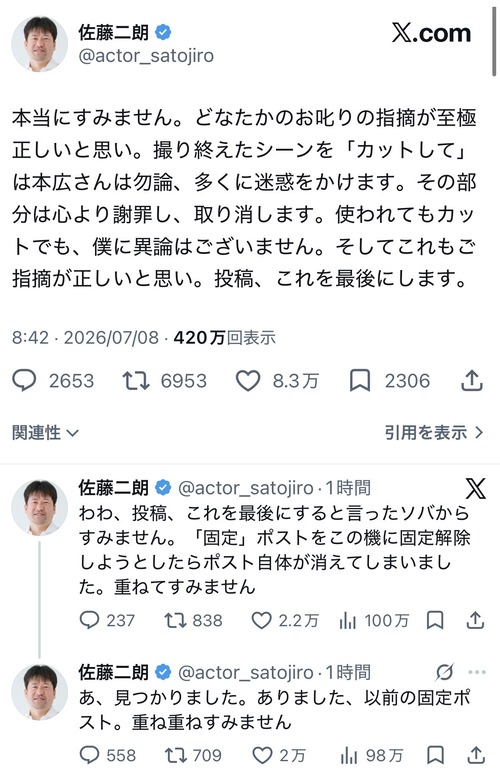Image resolution: width=500 pixels, height=779 pixels.
Task: Open the Grok icon on last reply
Action: tap(444, 672)
